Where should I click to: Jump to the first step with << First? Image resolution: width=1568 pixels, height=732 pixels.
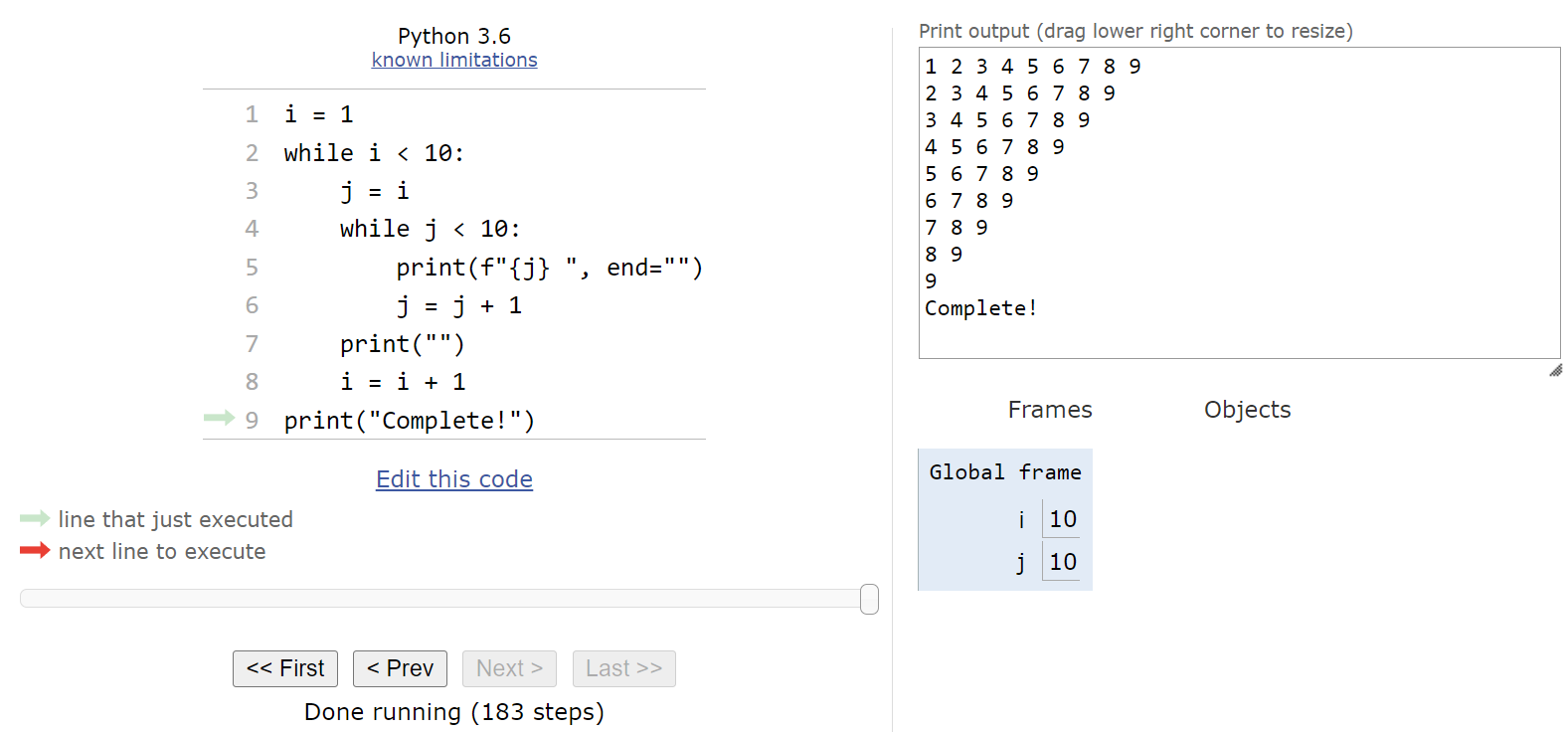click(285, 668)
